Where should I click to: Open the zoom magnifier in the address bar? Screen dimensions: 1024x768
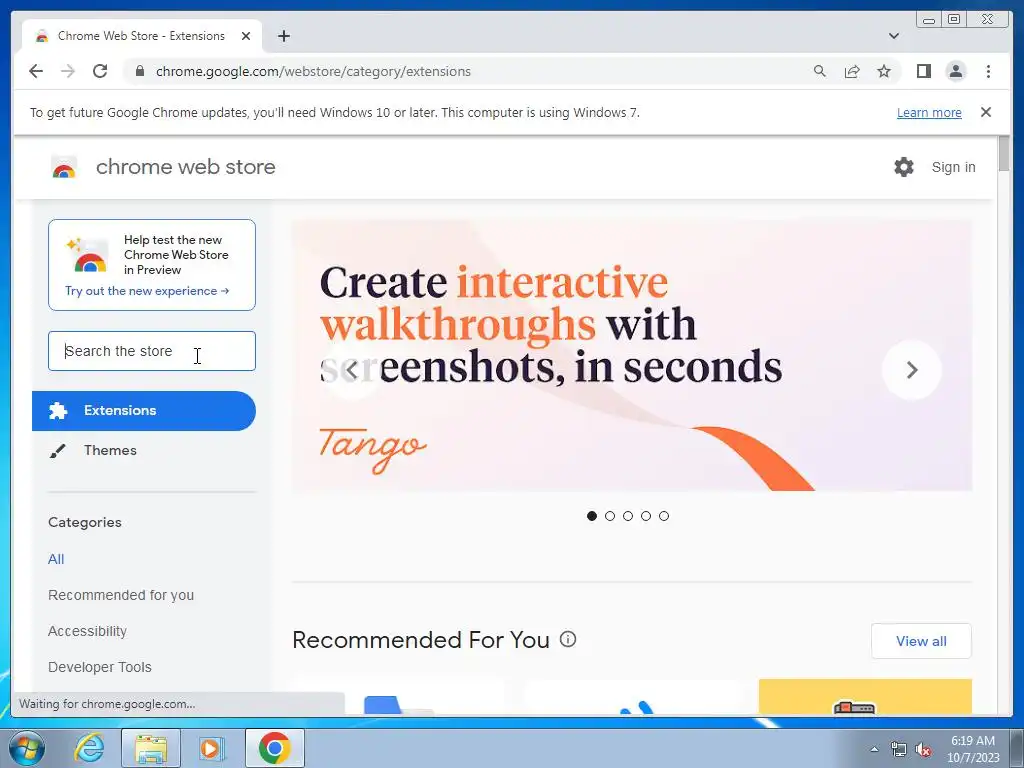820,71
